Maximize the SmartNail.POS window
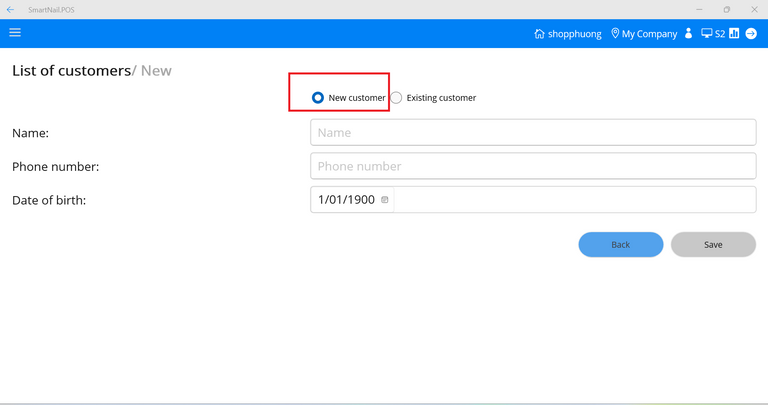 pos(727,10)
